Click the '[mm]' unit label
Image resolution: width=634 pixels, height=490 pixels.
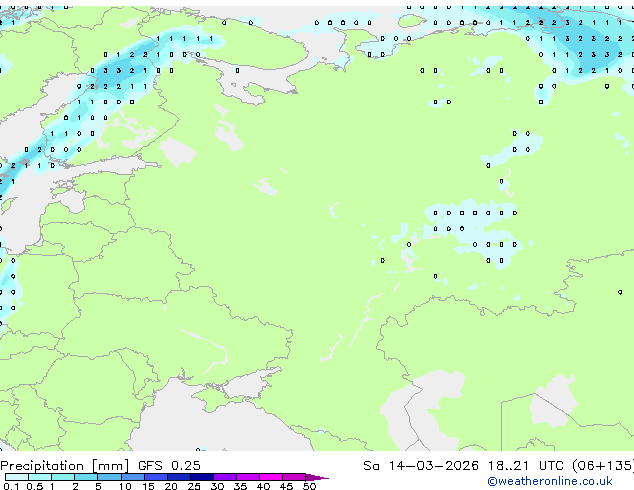click(x=110, y=466)
